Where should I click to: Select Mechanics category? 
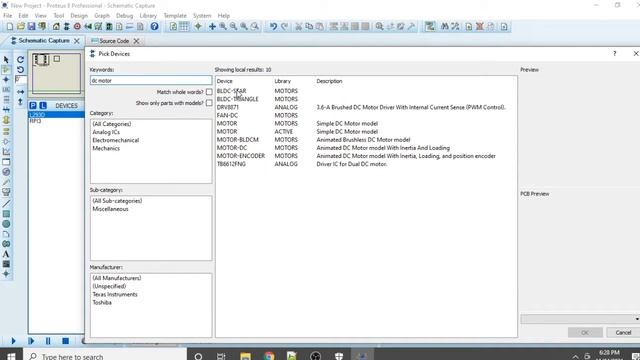[106, 148]
